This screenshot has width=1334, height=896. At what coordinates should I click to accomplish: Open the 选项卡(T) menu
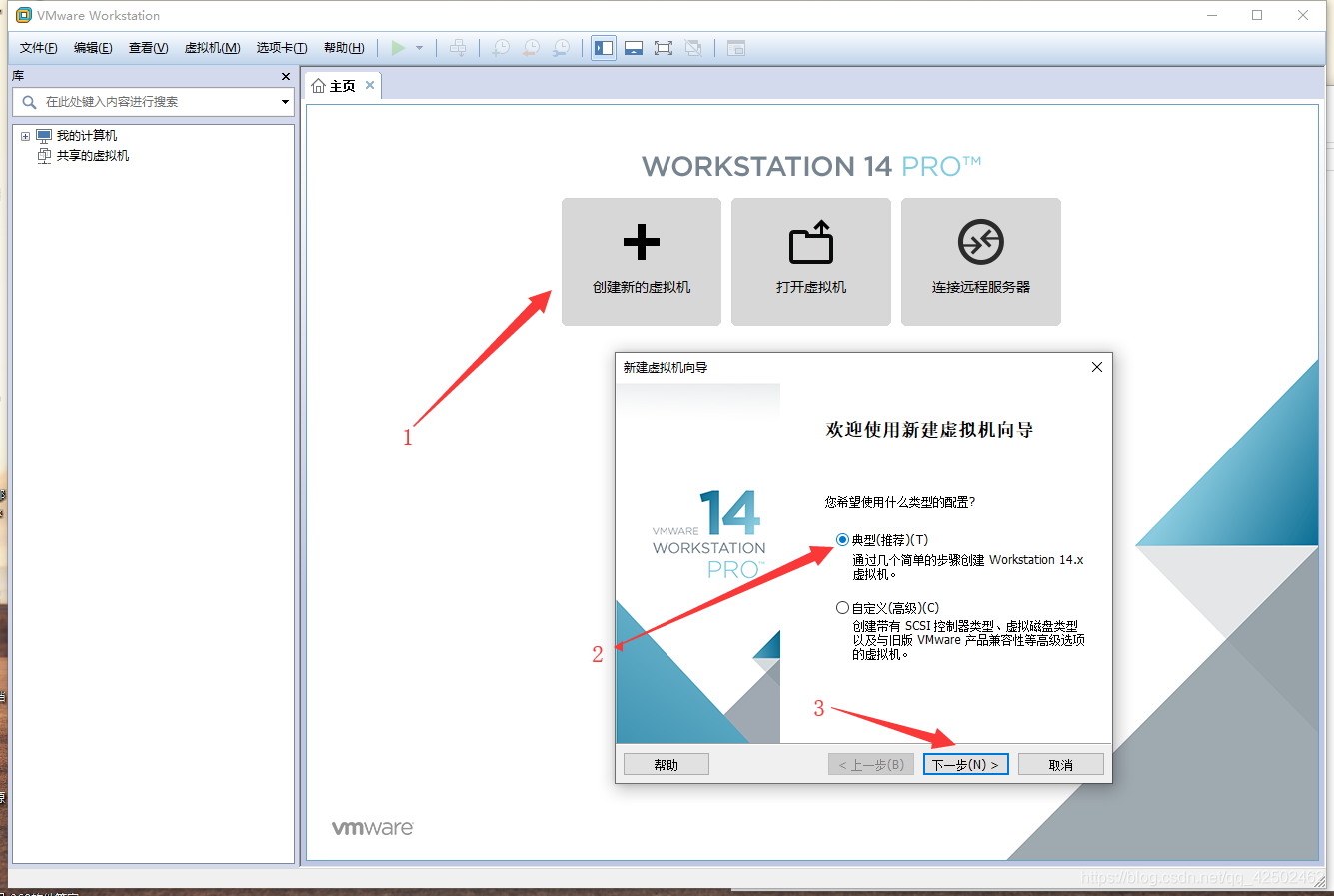(x=282, y=48)
